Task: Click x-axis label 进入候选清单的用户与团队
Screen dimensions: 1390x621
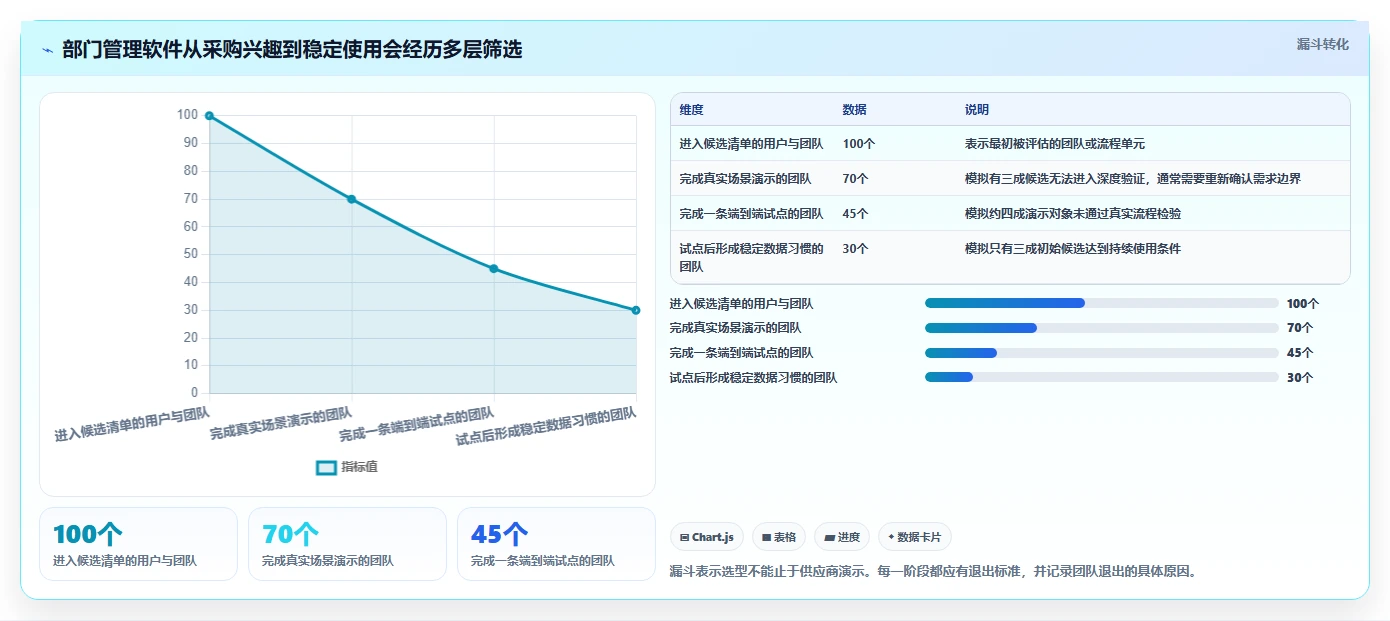Action: 132,425
